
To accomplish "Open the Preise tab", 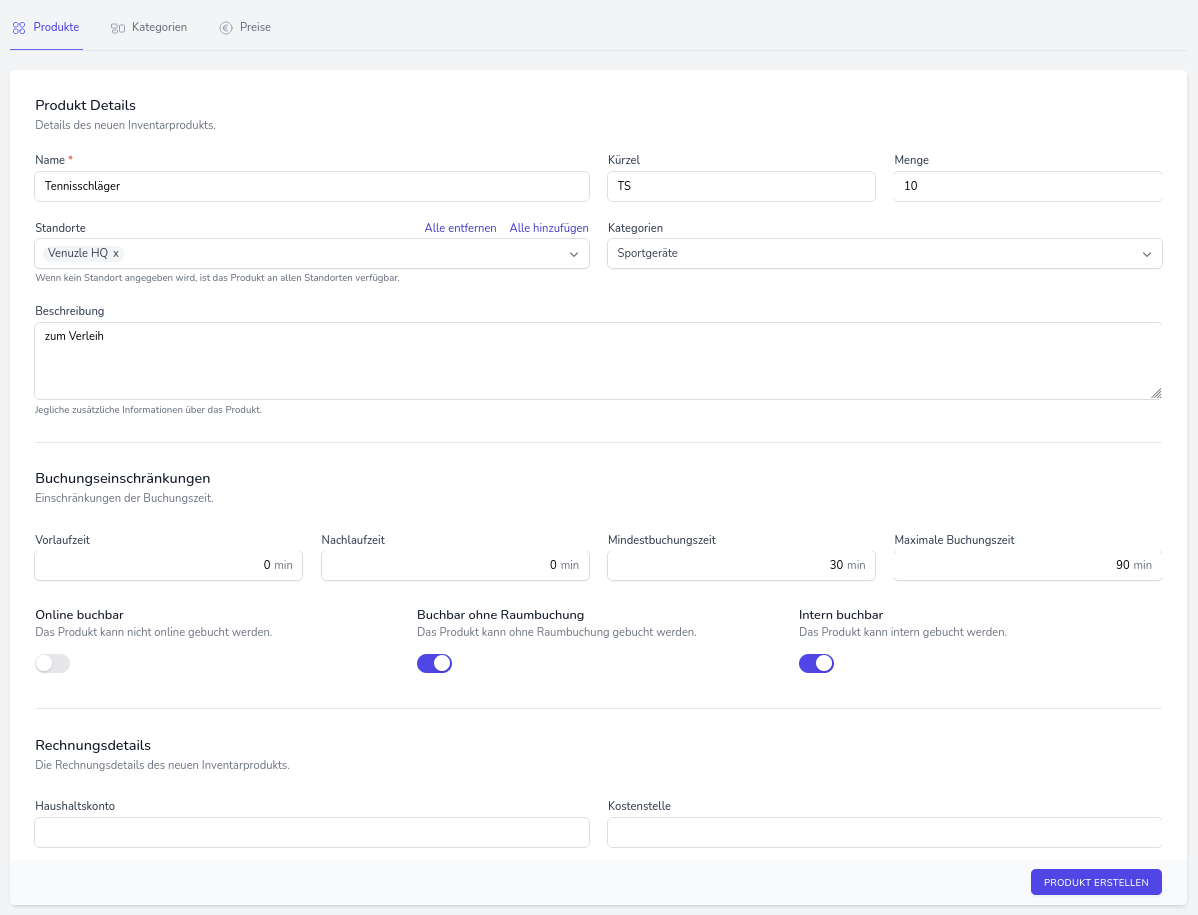I will [x=254, y=27].
